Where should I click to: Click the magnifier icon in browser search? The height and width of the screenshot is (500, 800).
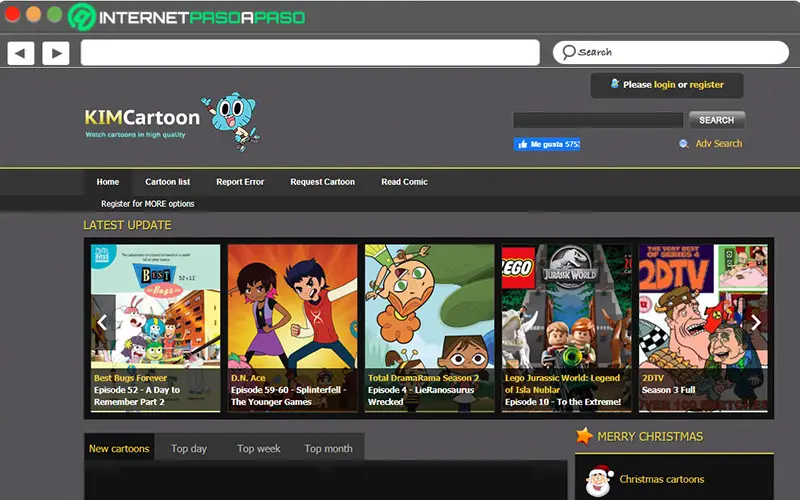coord(568,52)
